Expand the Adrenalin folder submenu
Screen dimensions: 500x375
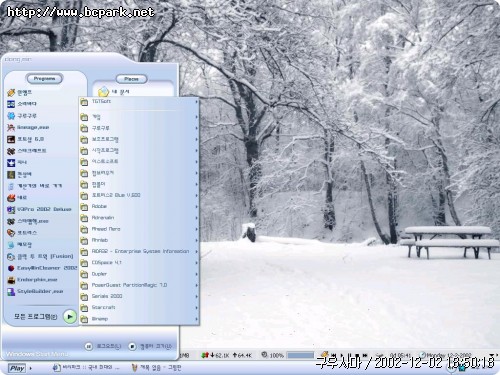[139, 218]
